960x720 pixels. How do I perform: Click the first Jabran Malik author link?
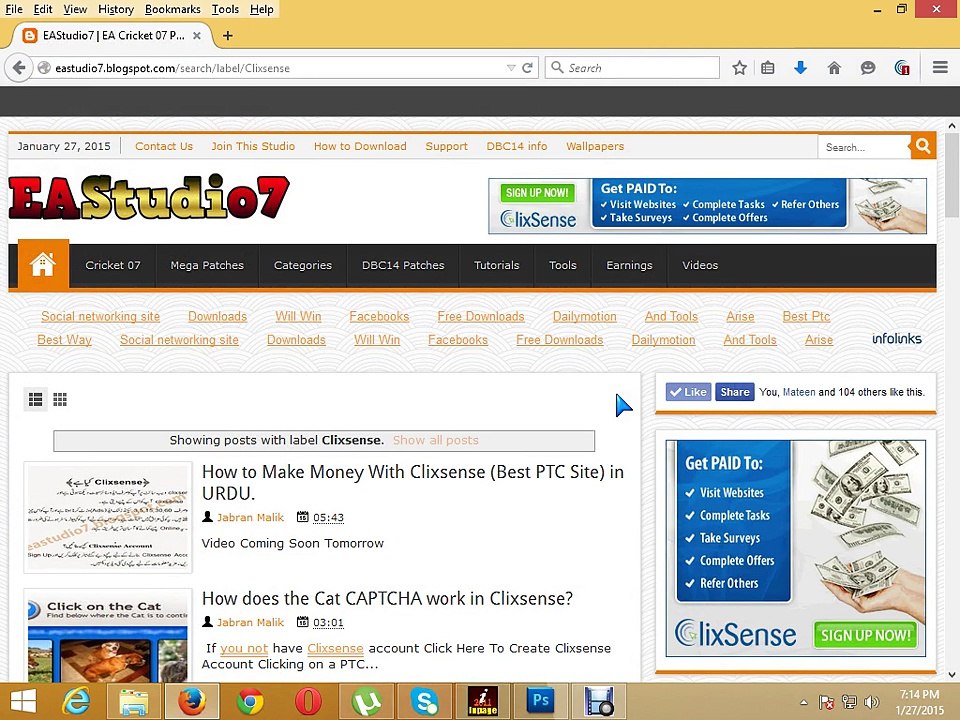(x=250, y=517)
